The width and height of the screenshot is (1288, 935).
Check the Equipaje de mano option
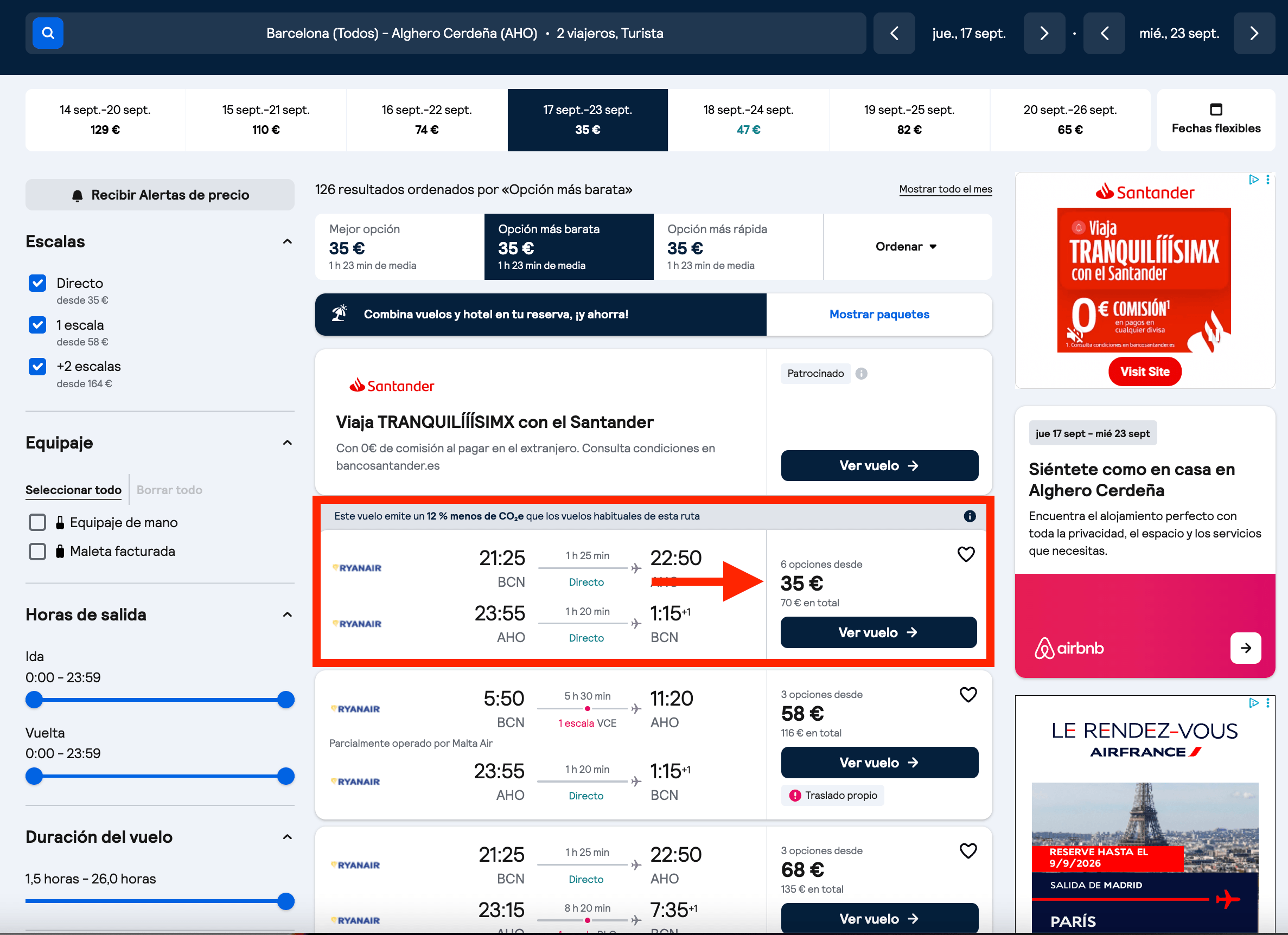pos(37,522)
